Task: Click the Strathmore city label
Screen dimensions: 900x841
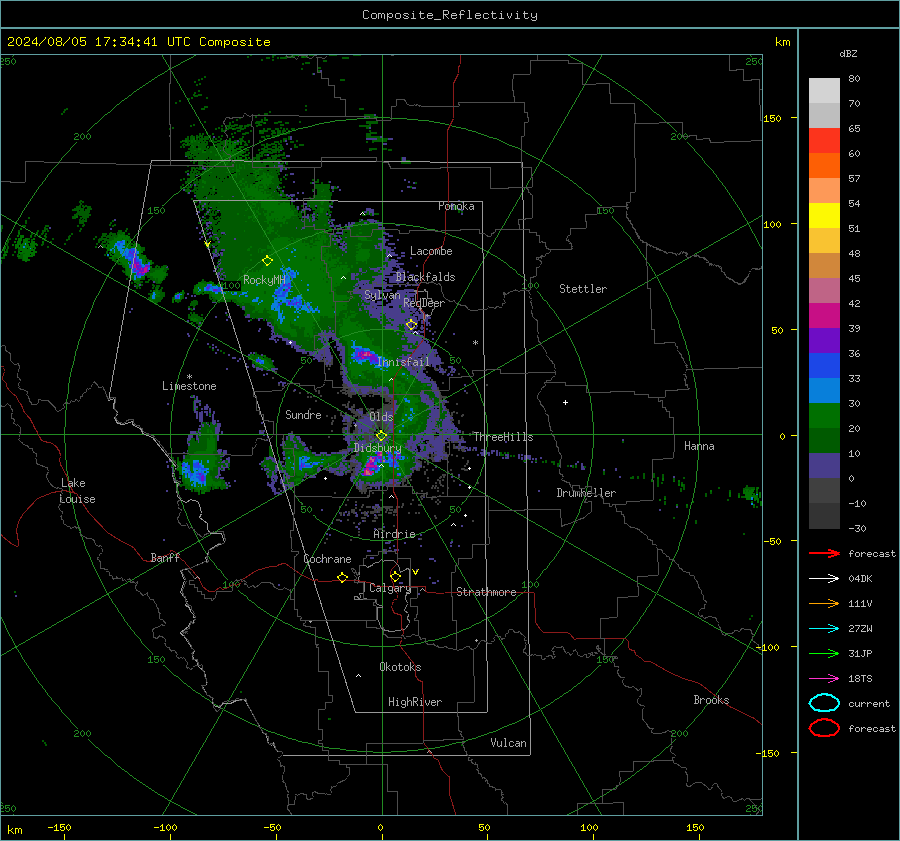Action: [486, 592]
